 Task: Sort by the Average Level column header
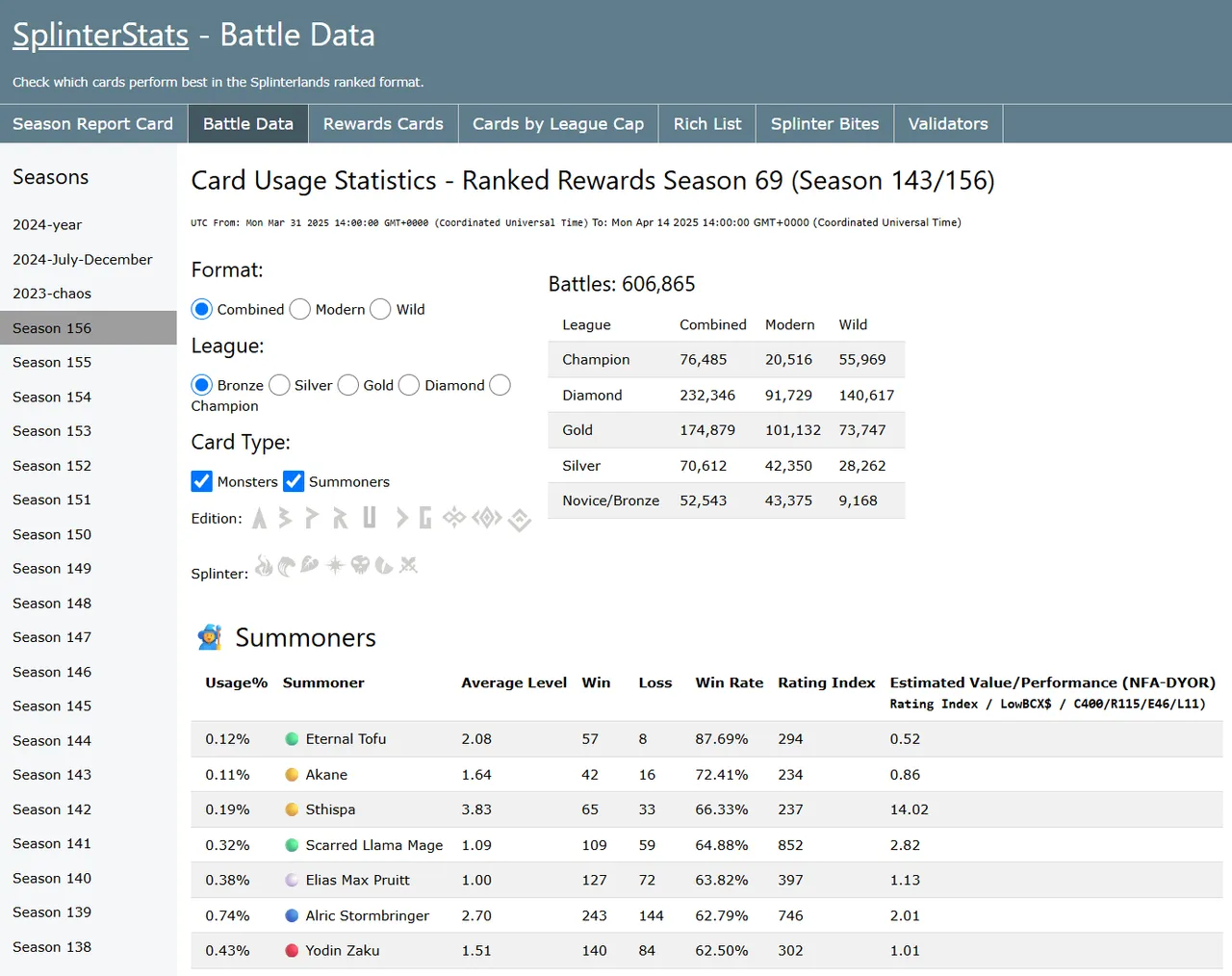pyautogui.click(x=514, y=682)
